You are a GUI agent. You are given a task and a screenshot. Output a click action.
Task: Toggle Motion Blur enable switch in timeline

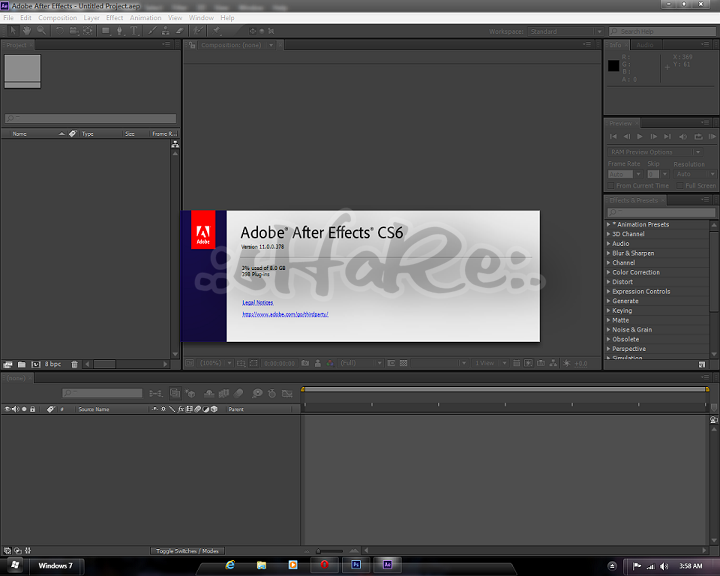point(239,393)
